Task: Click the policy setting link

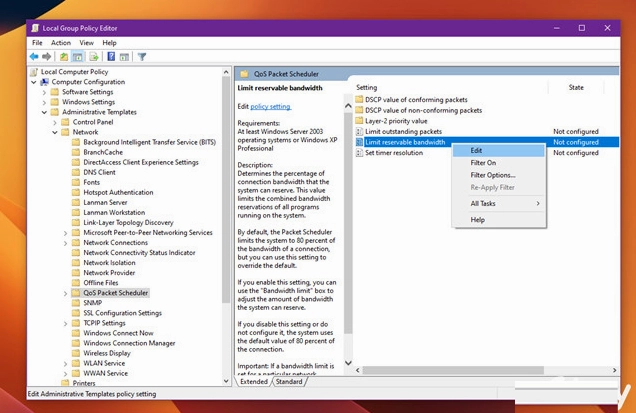Action: click(271, 107)
